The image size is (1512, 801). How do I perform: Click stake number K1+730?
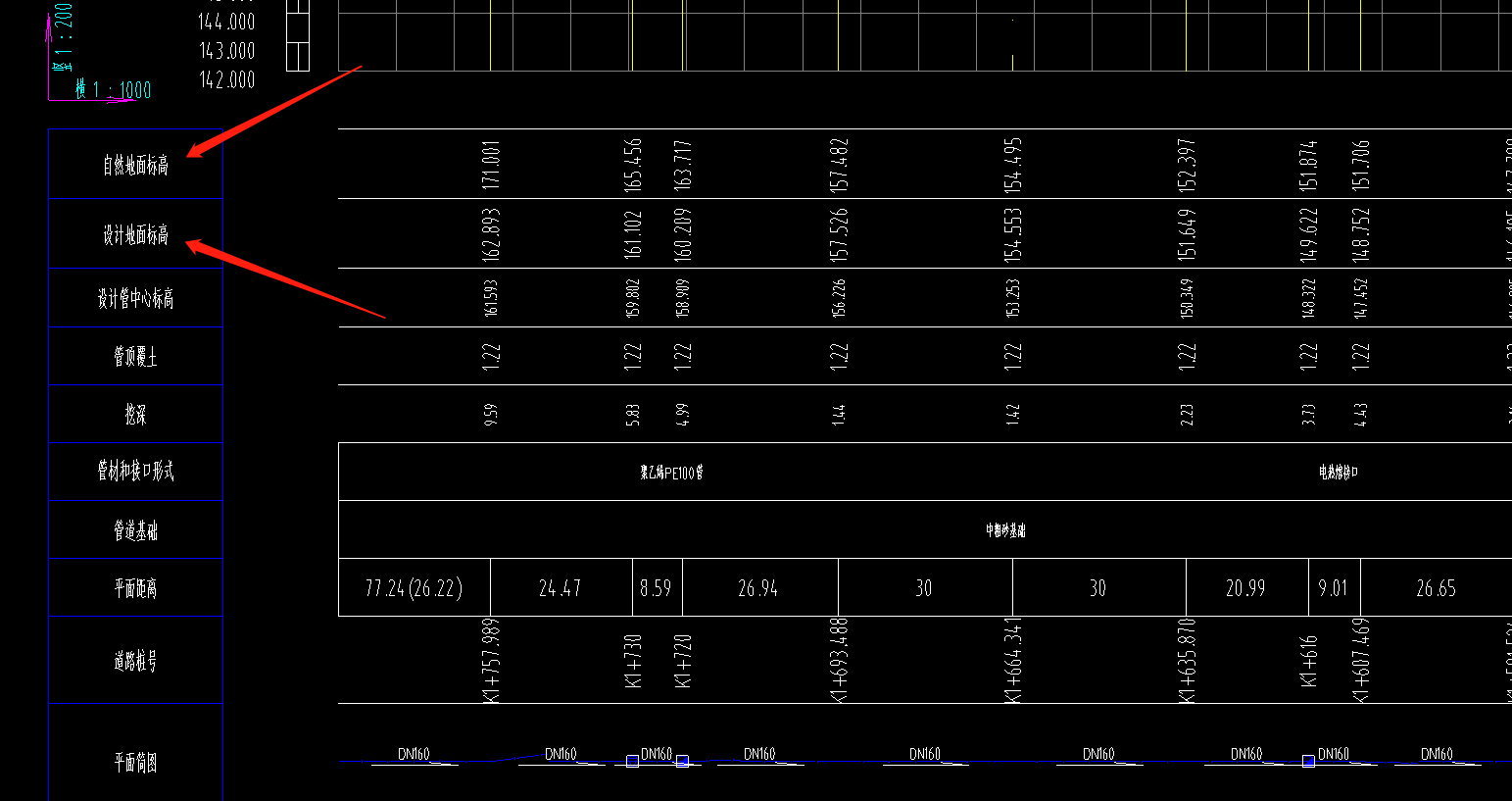coord(633,660)
